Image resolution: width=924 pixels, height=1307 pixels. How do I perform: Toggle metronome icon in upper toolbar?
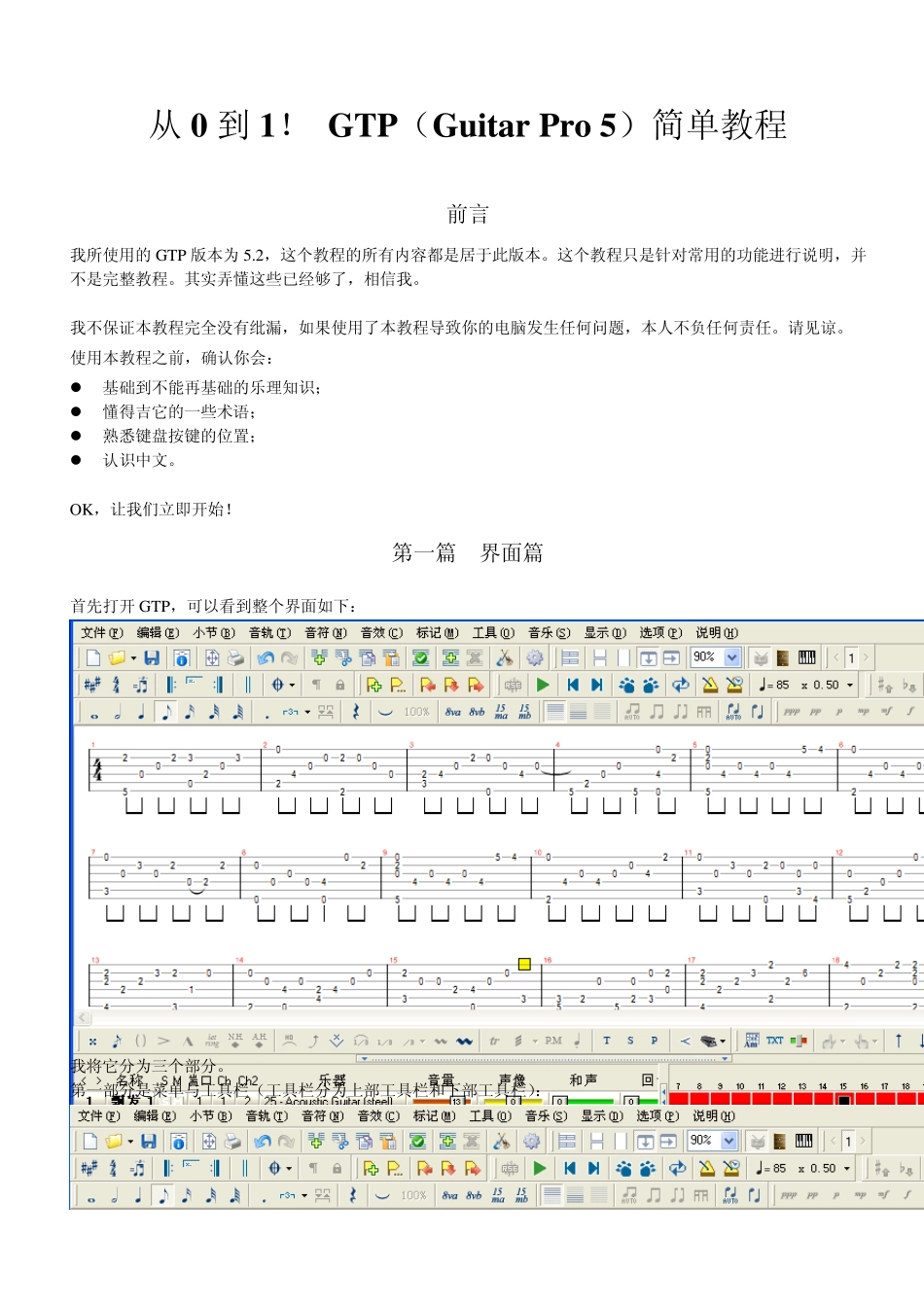click(710, 685)
